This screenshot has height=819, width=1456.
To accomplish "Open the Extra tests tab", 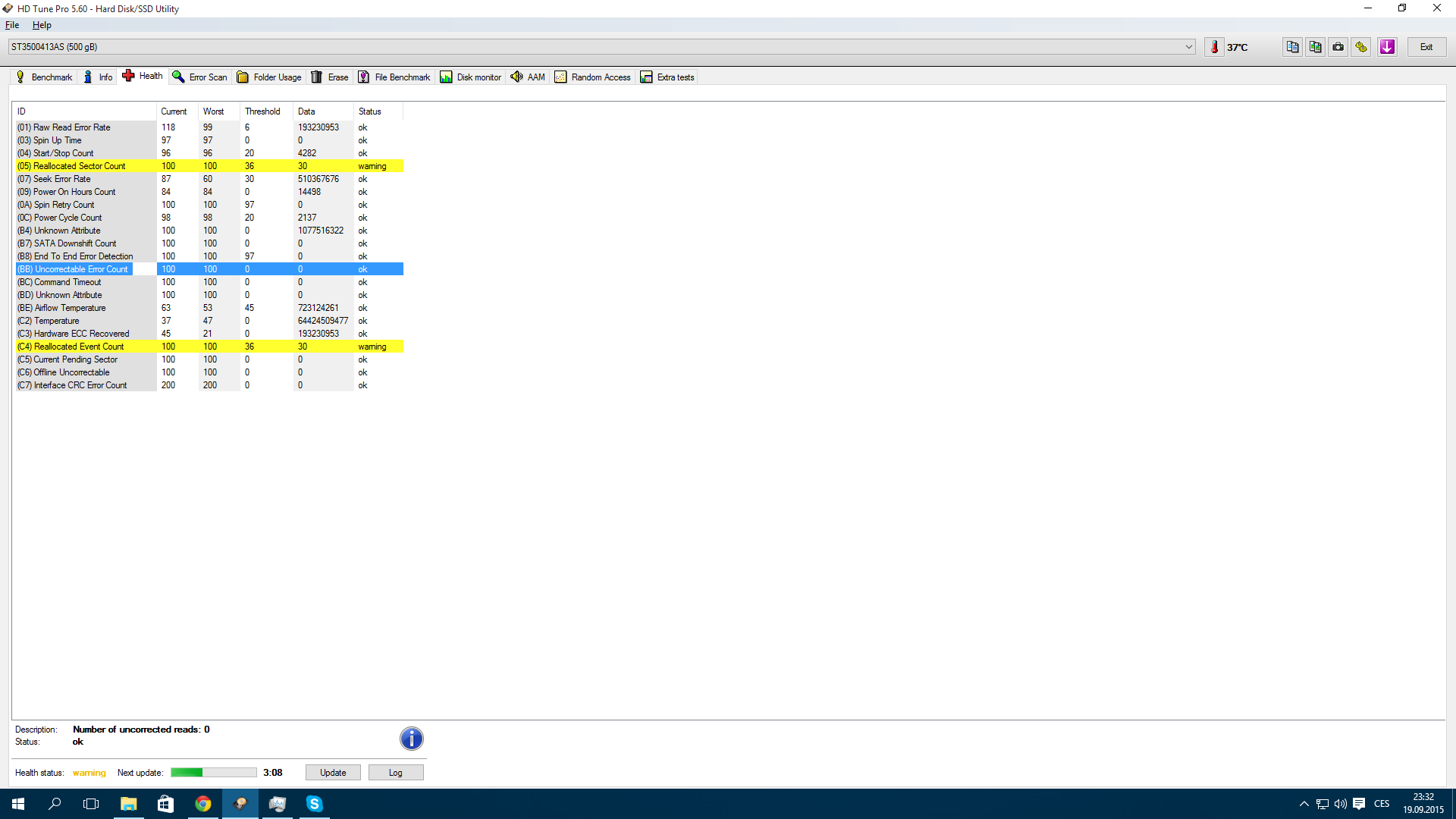I will point(667,77).
